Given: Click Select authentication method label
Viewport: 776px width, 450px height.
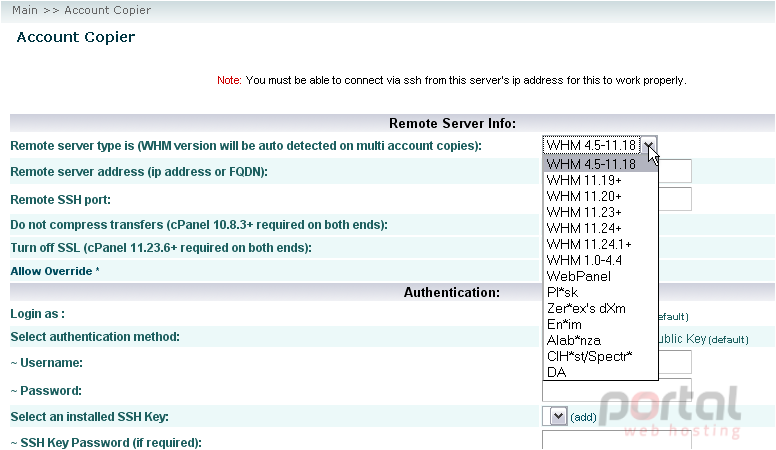Looking at the screenshot, I should 95,337.
